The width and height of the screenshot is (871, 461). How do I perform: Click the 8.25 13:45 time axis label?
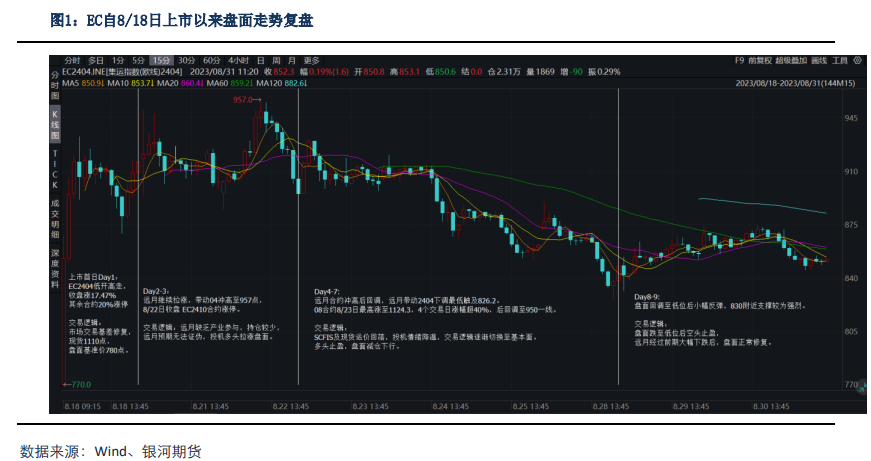point(530,407)
